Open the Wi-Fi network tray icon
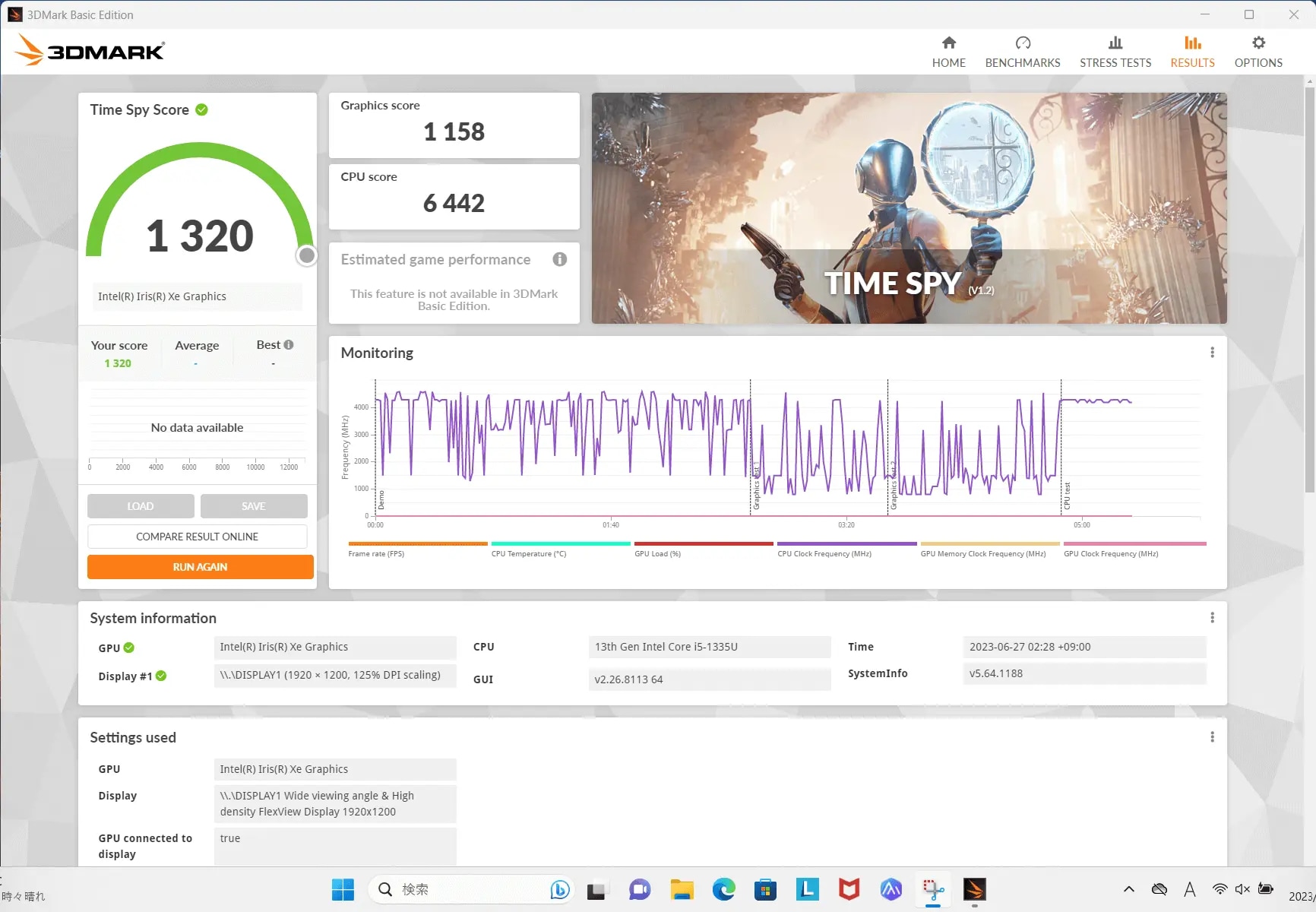1316x912 pixels. [x=1220, y=889]
